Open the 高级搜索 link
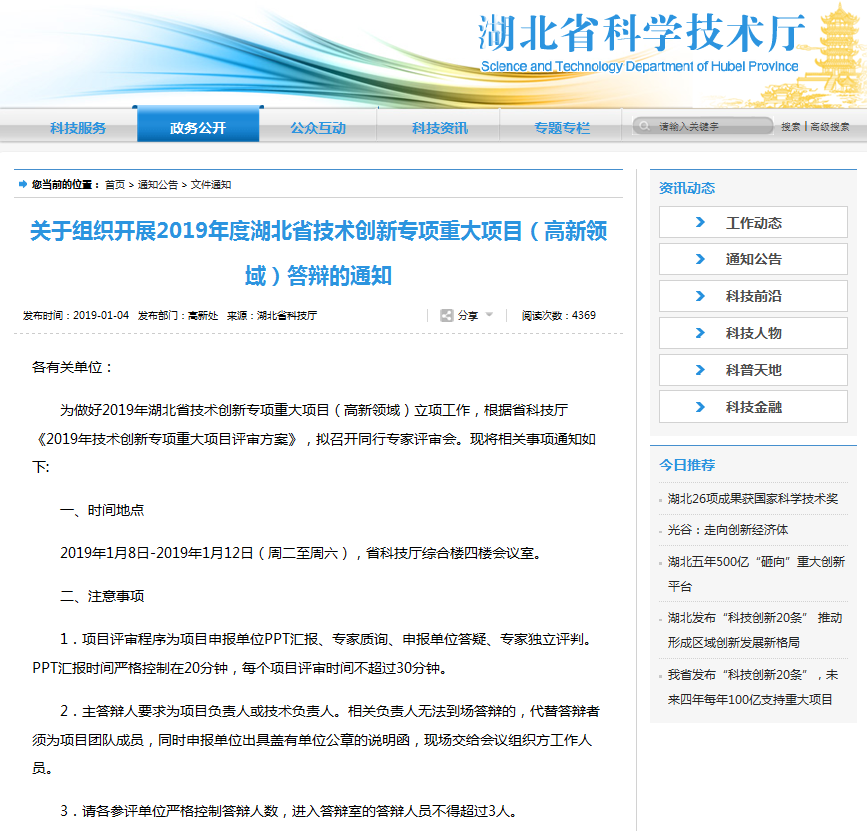867x831 pixels. tap(830, 127)
